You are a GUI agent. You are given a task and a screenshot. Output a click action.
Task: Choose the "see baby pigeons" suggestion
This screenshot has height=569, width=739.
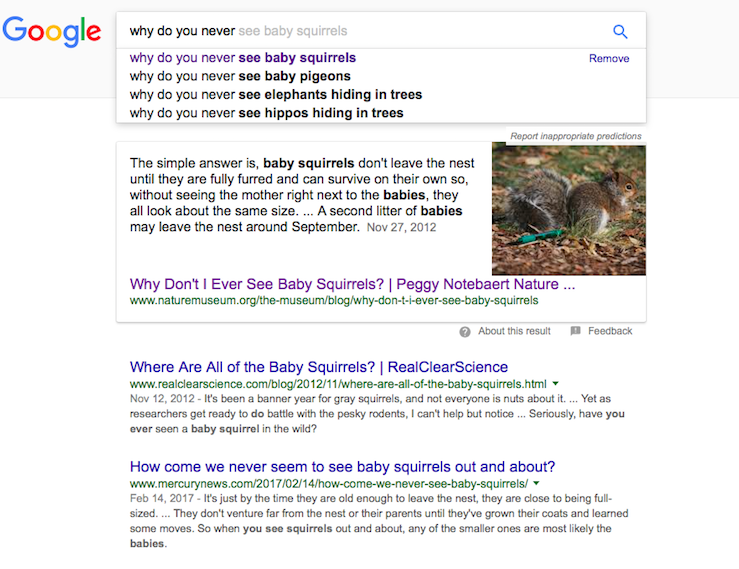tap(240, 76)
